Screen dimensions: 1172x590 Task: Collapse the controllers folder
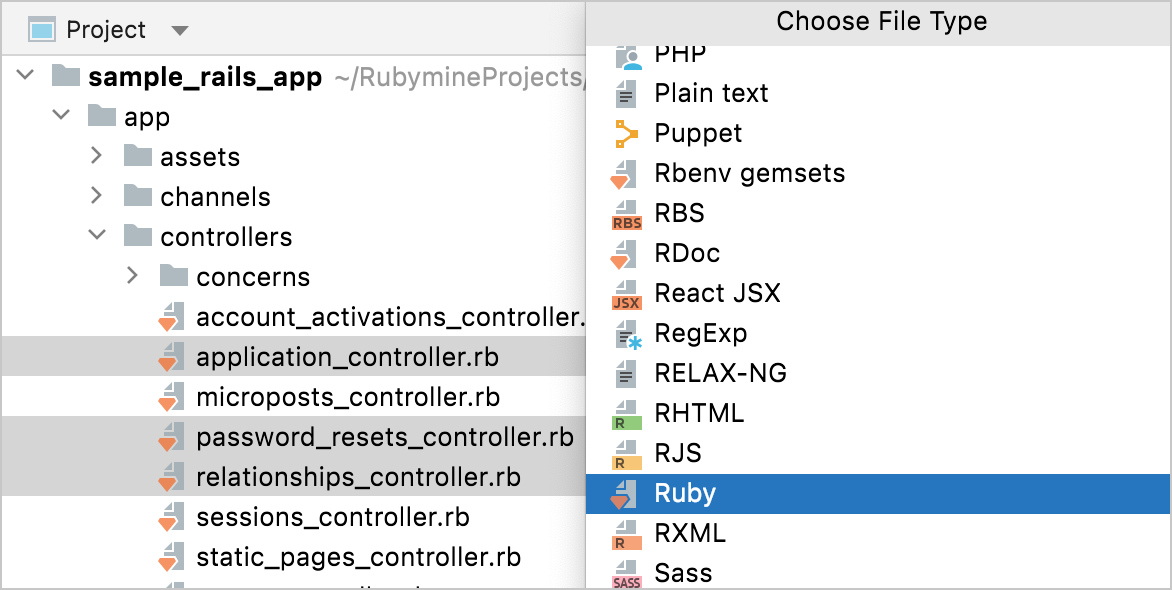click(97, 236)
